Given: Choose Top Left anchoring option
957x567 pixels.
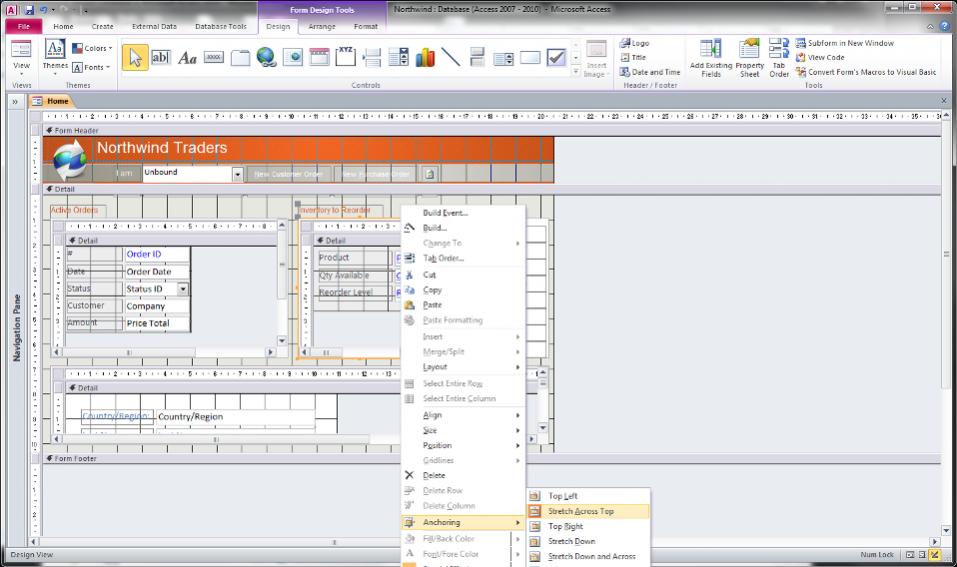Looking at the screenshot, I should point(562,496).
